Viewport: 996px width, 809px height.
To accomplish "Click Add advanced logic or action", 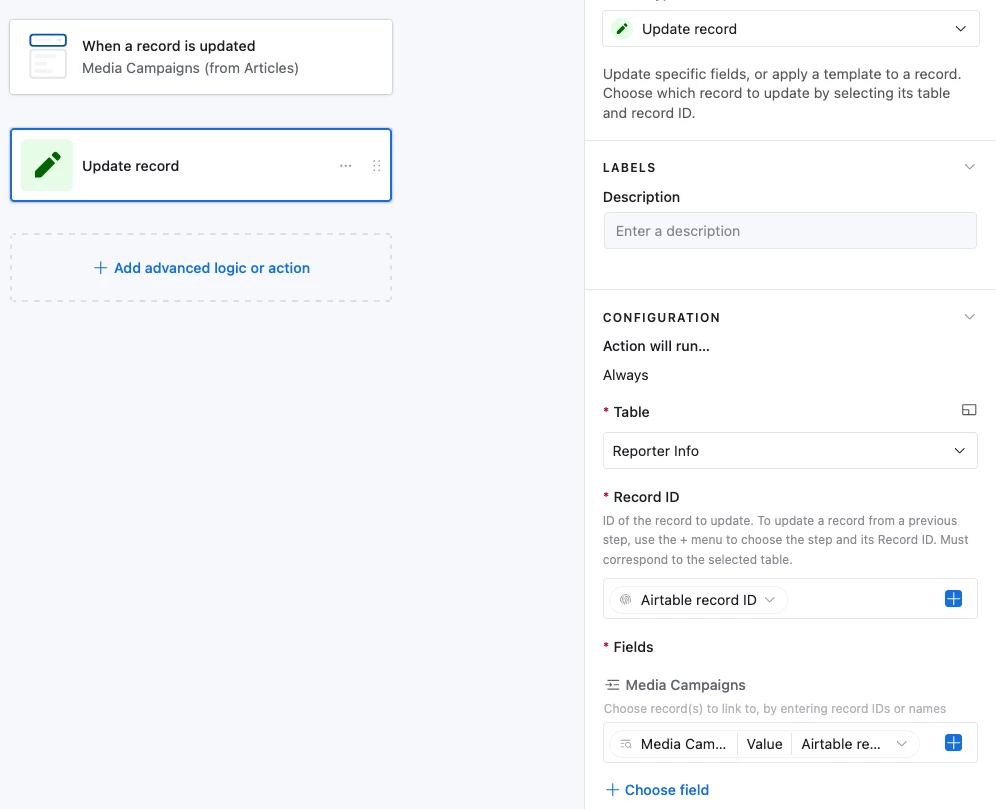I will click(x=201, y=268).
